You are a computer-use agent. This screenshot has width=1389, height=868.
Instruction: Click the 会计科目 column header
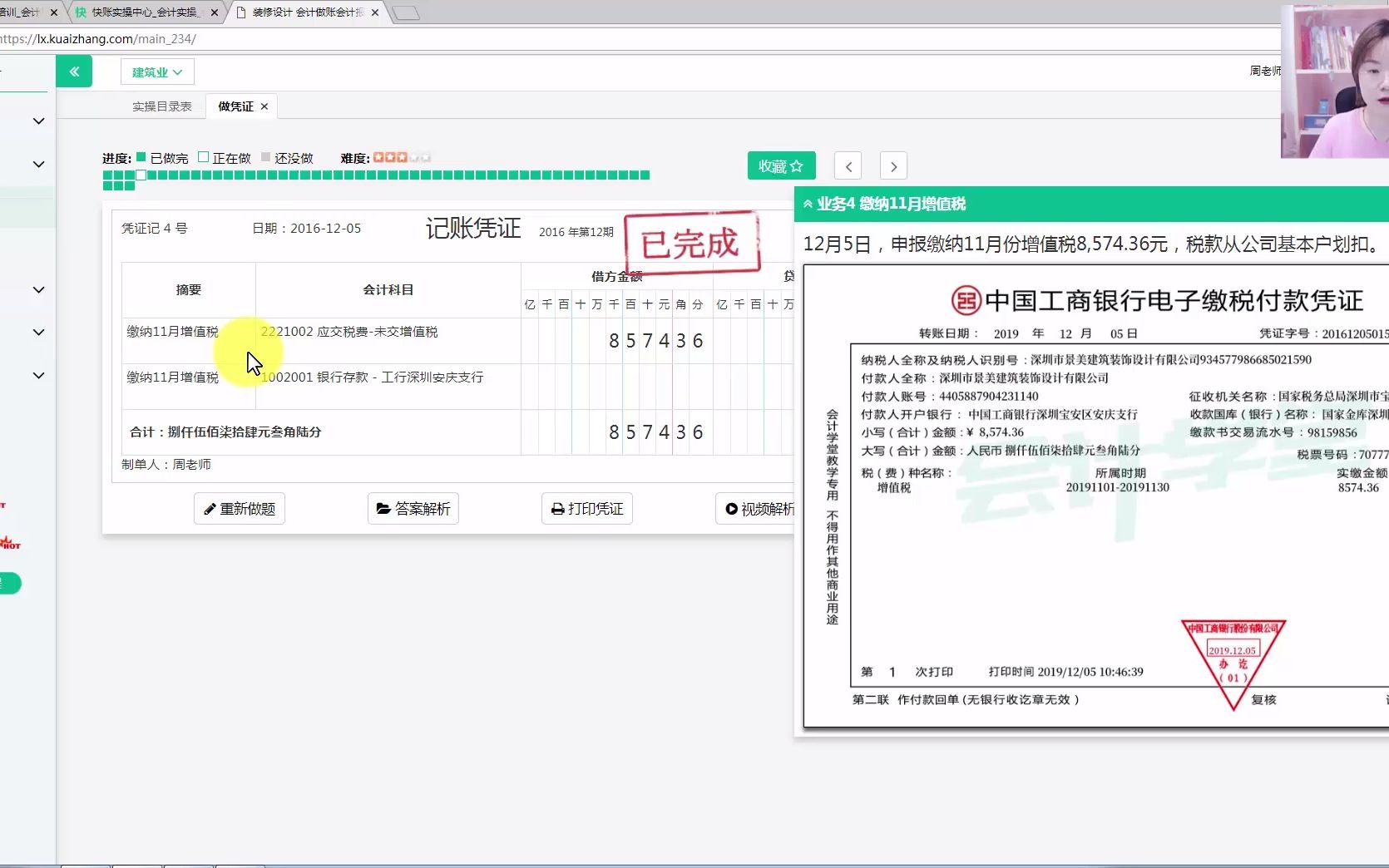(388, 290)
